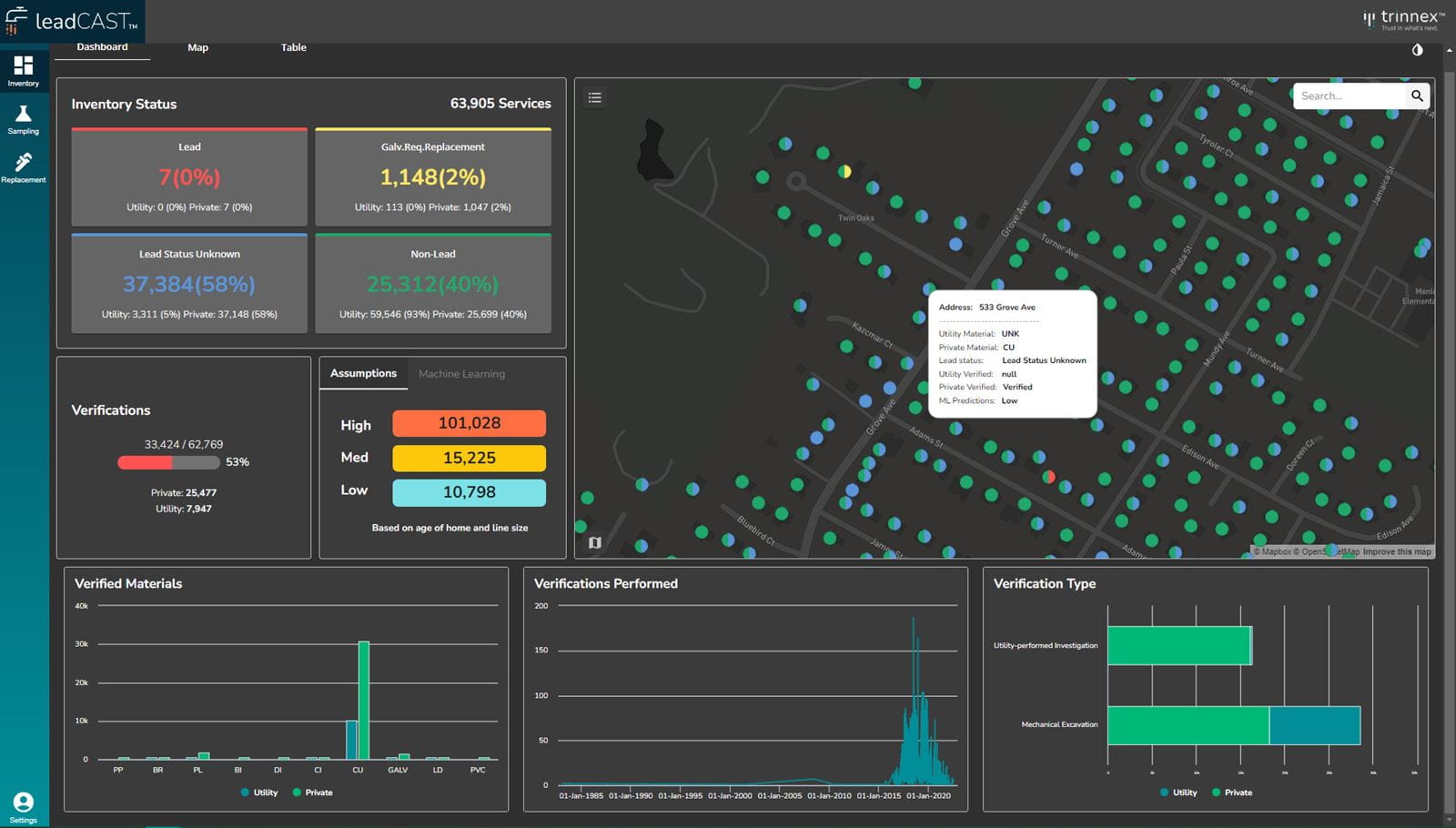Click the 33,424 / 62,769 verification count
Viewport: 1456px width, 828px height.
coord(184,444)
